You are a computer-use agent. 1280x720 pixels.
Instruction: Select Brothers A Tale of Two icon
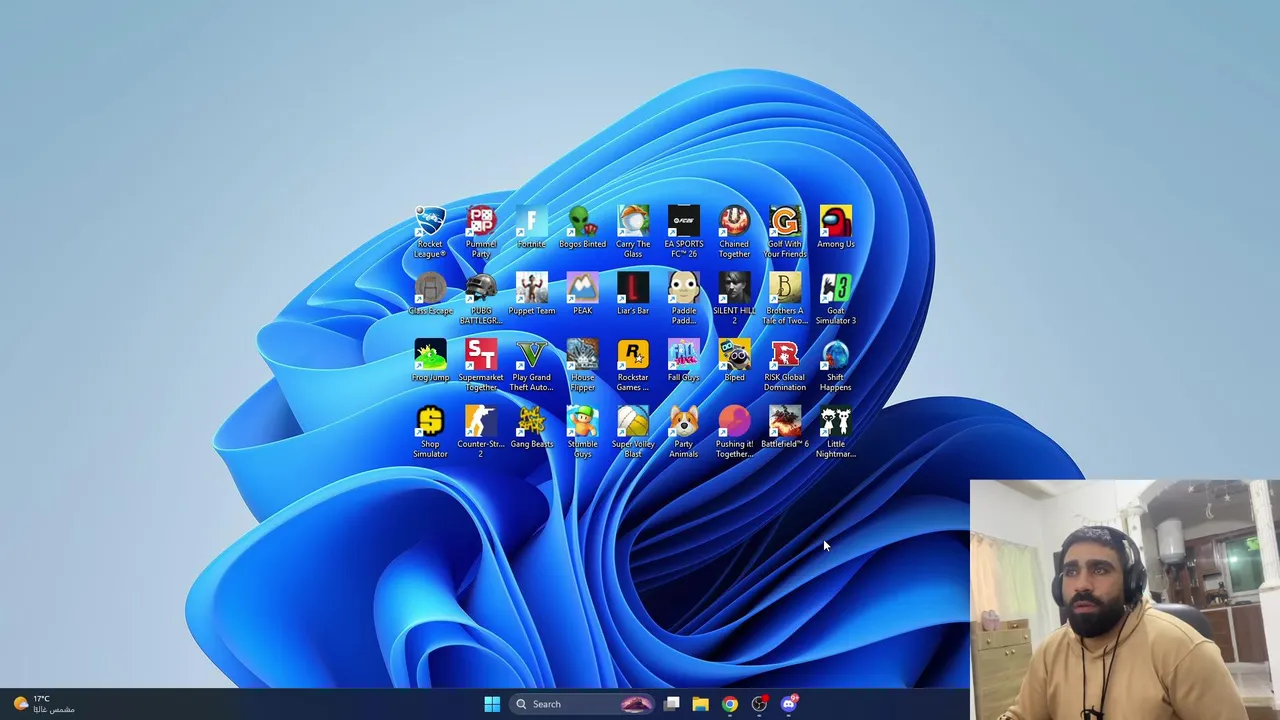[x=785, y=298]
